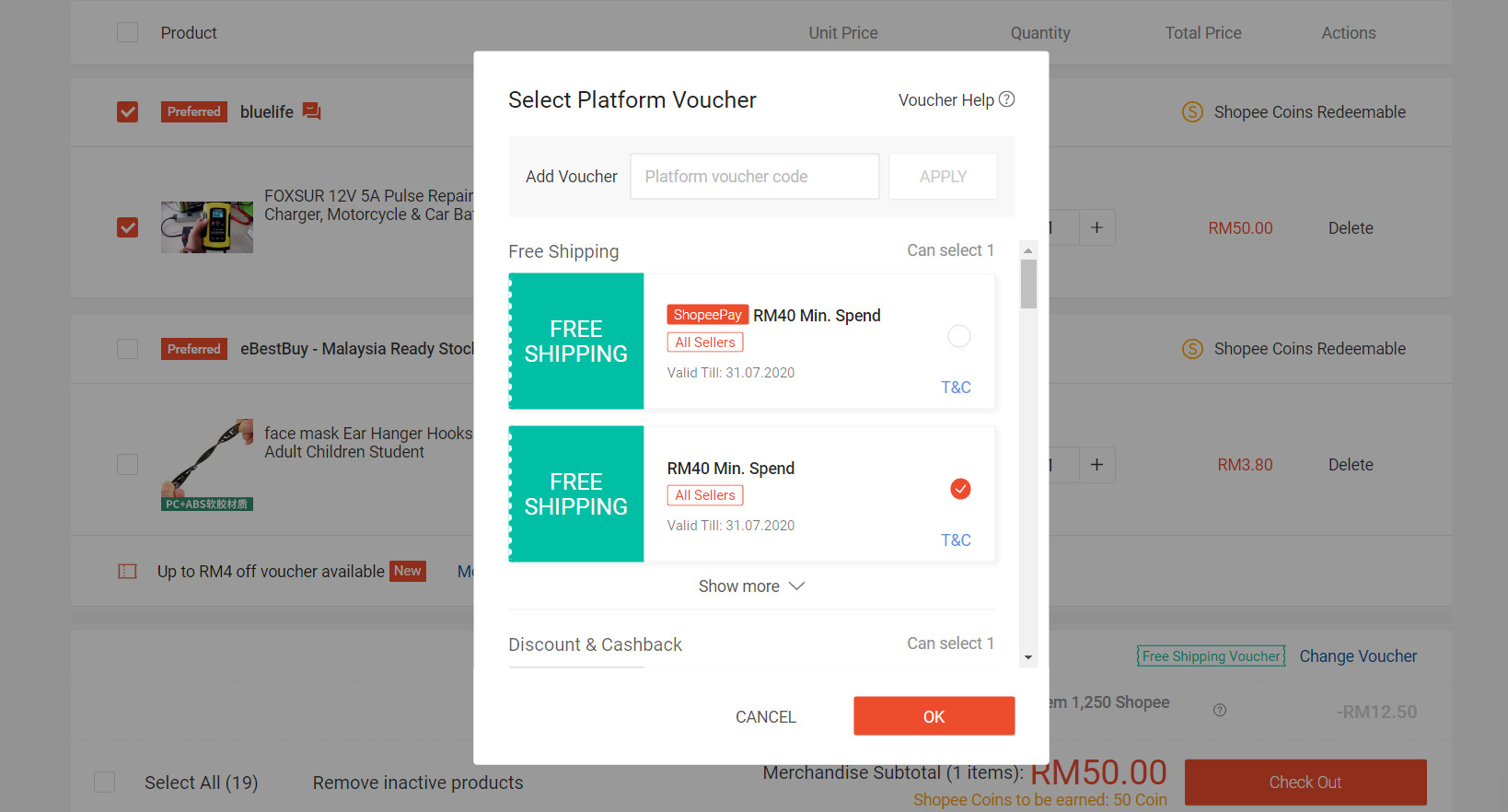The image size is (1508, 812).
Task: Click Discount & Cashback section heading
Action: 595,644
